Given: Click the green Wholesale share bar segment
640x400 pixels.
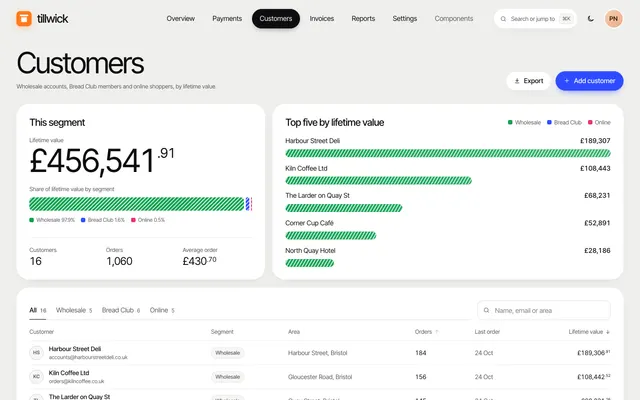Looking at the screenshot, I should tap(137, 204).
